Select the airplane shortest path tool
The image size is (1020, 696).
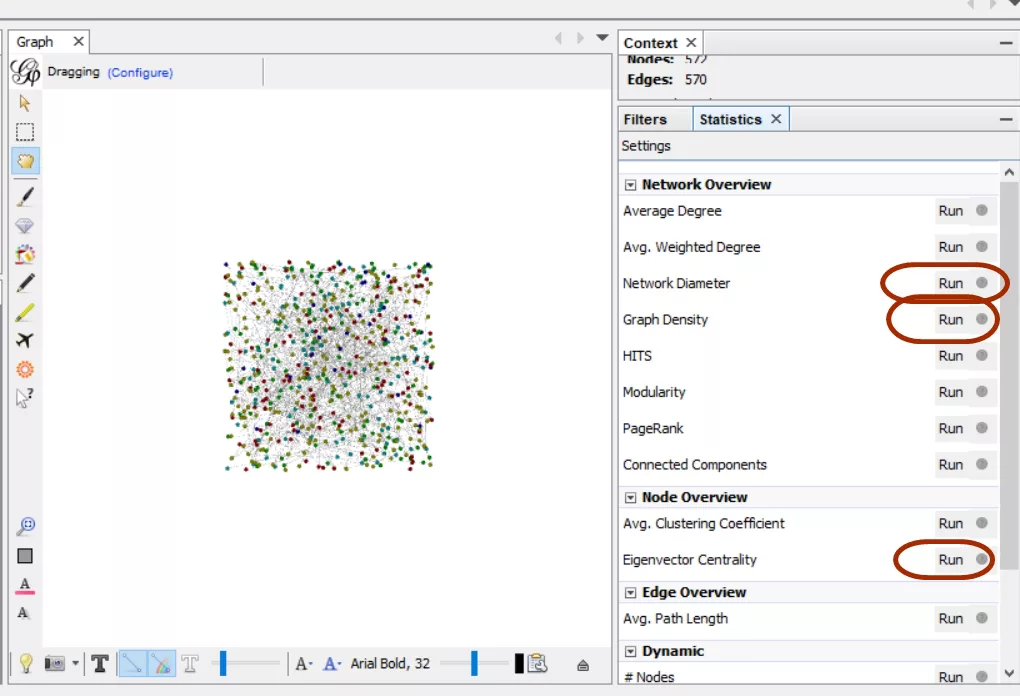25,340
